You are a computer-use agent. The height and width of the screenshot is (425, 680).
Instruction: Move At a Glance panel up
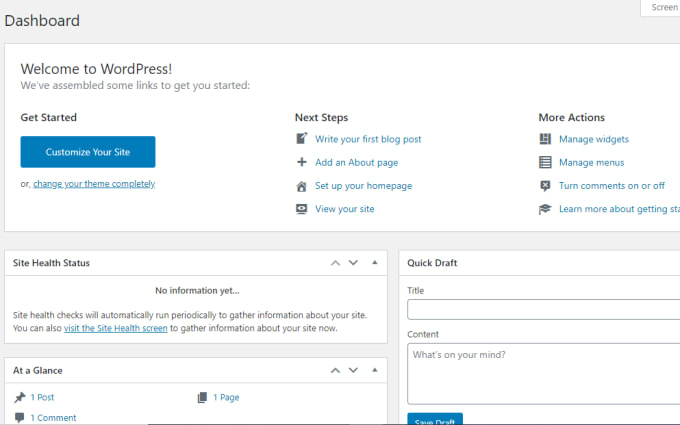pyautogui.click(x=335, y=370)
